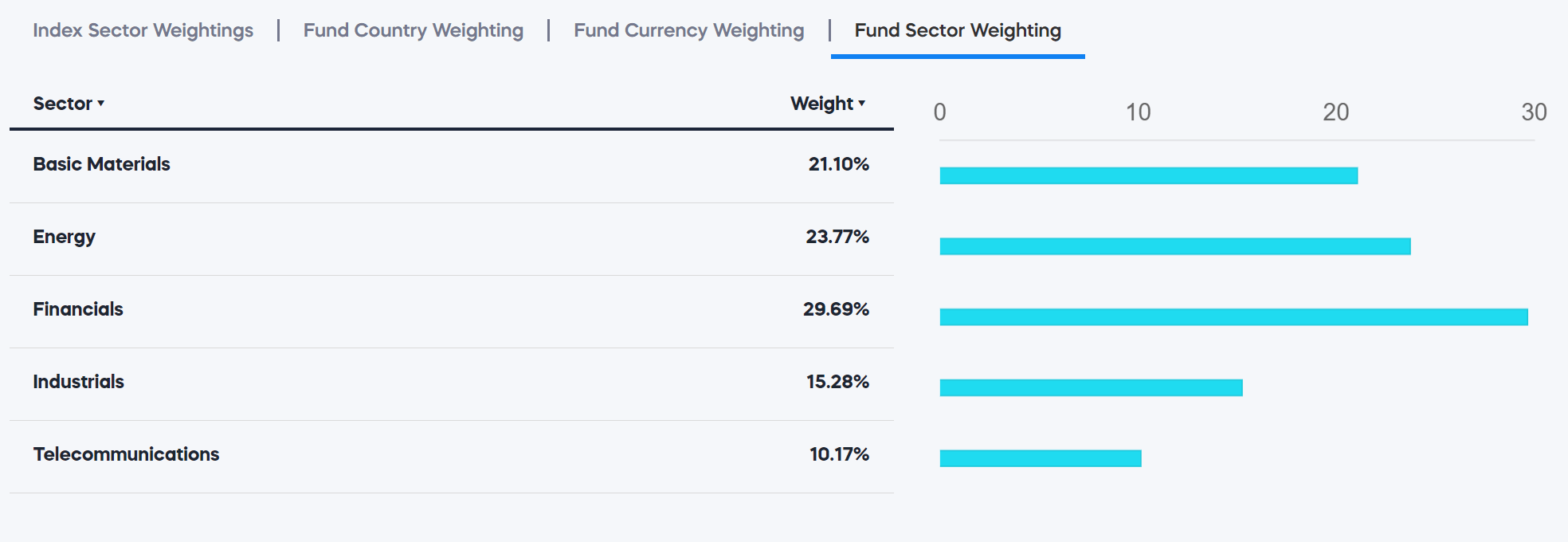Select the 29.69% Financials weight
The height and width of the screenshot is (542, 1568).
[836, 309]
